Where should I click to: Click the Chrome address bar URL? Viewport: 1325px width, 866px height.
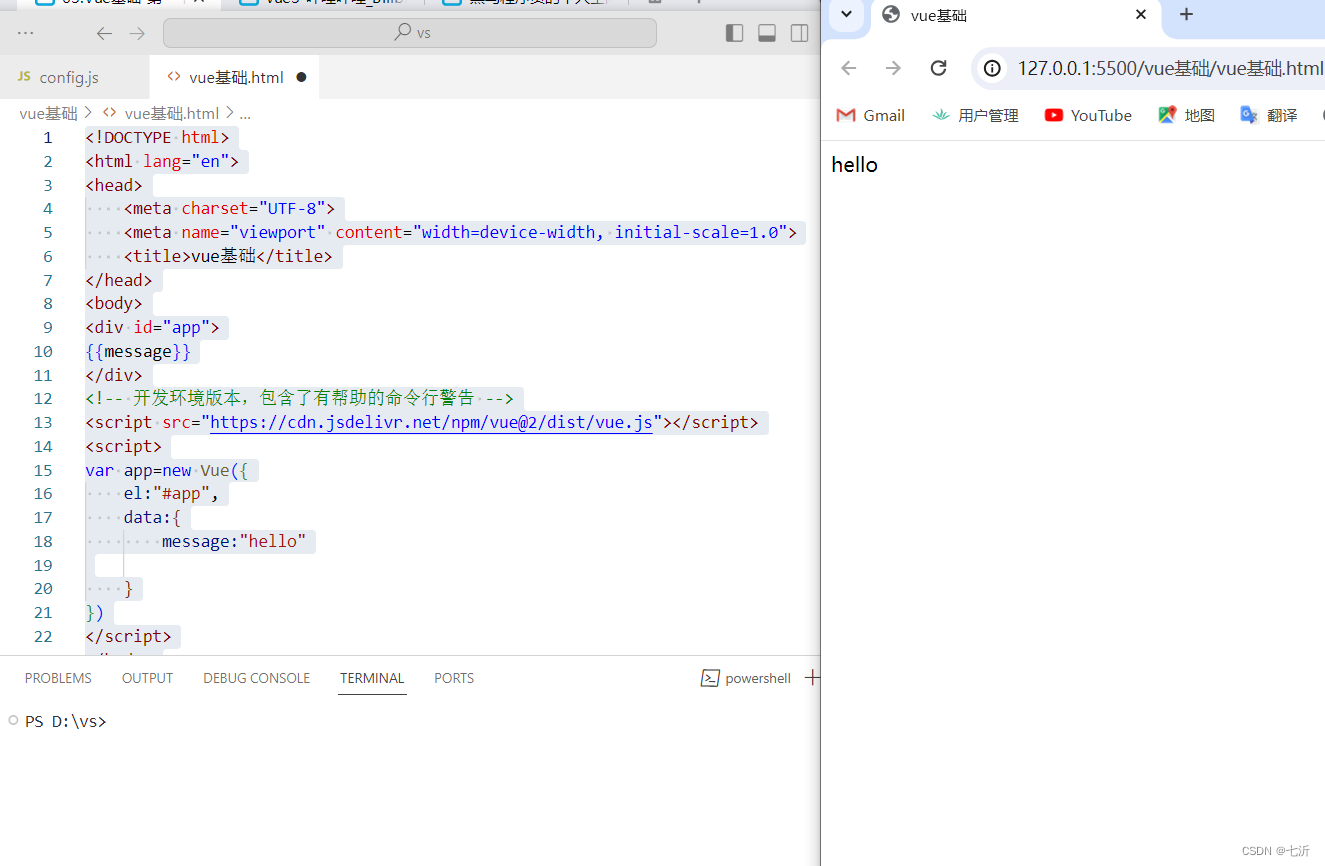[x=1170, y=68]
